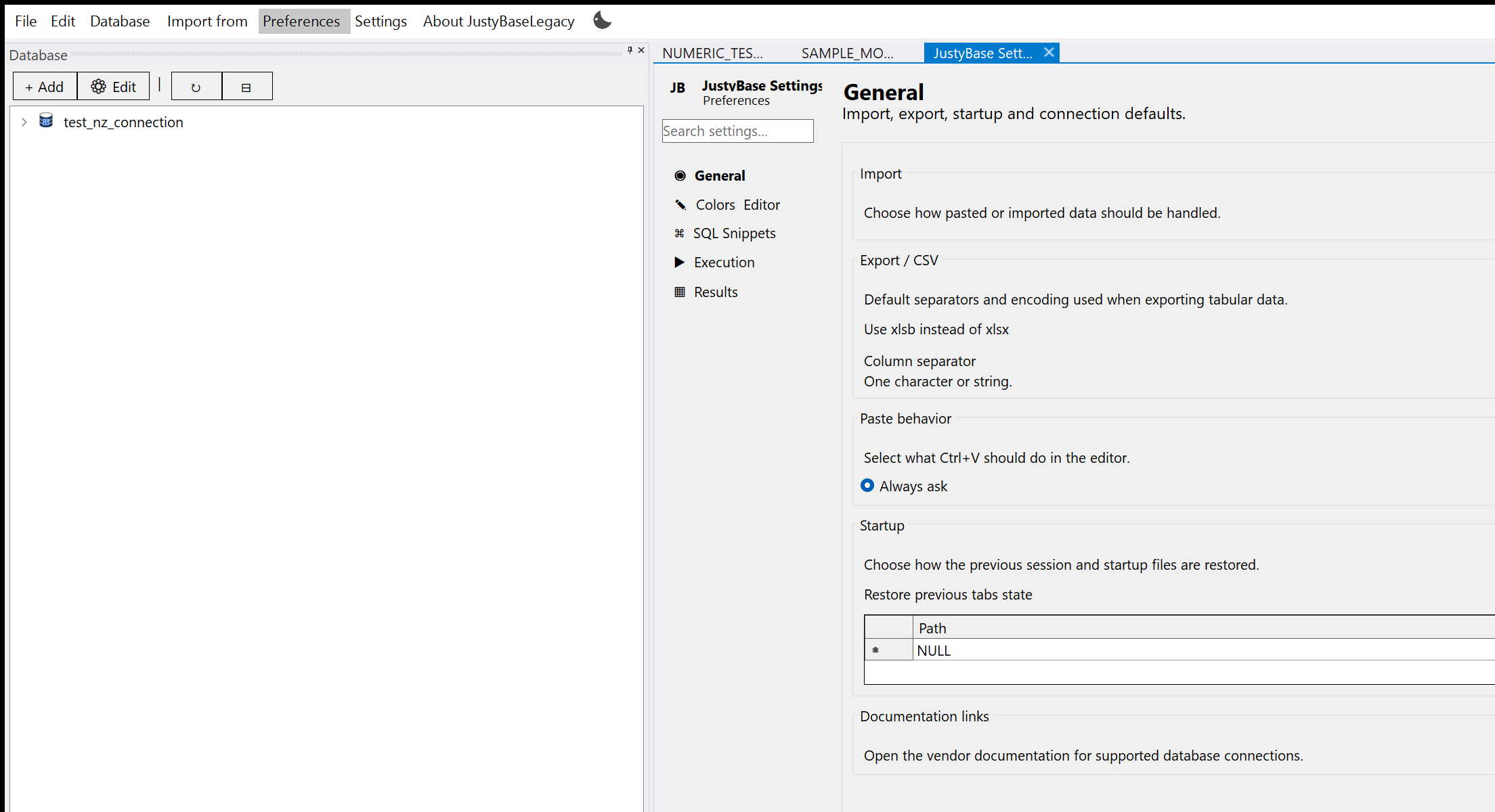Select the new row marker in Path grid

pyautogui.click(x=888, y=650)
